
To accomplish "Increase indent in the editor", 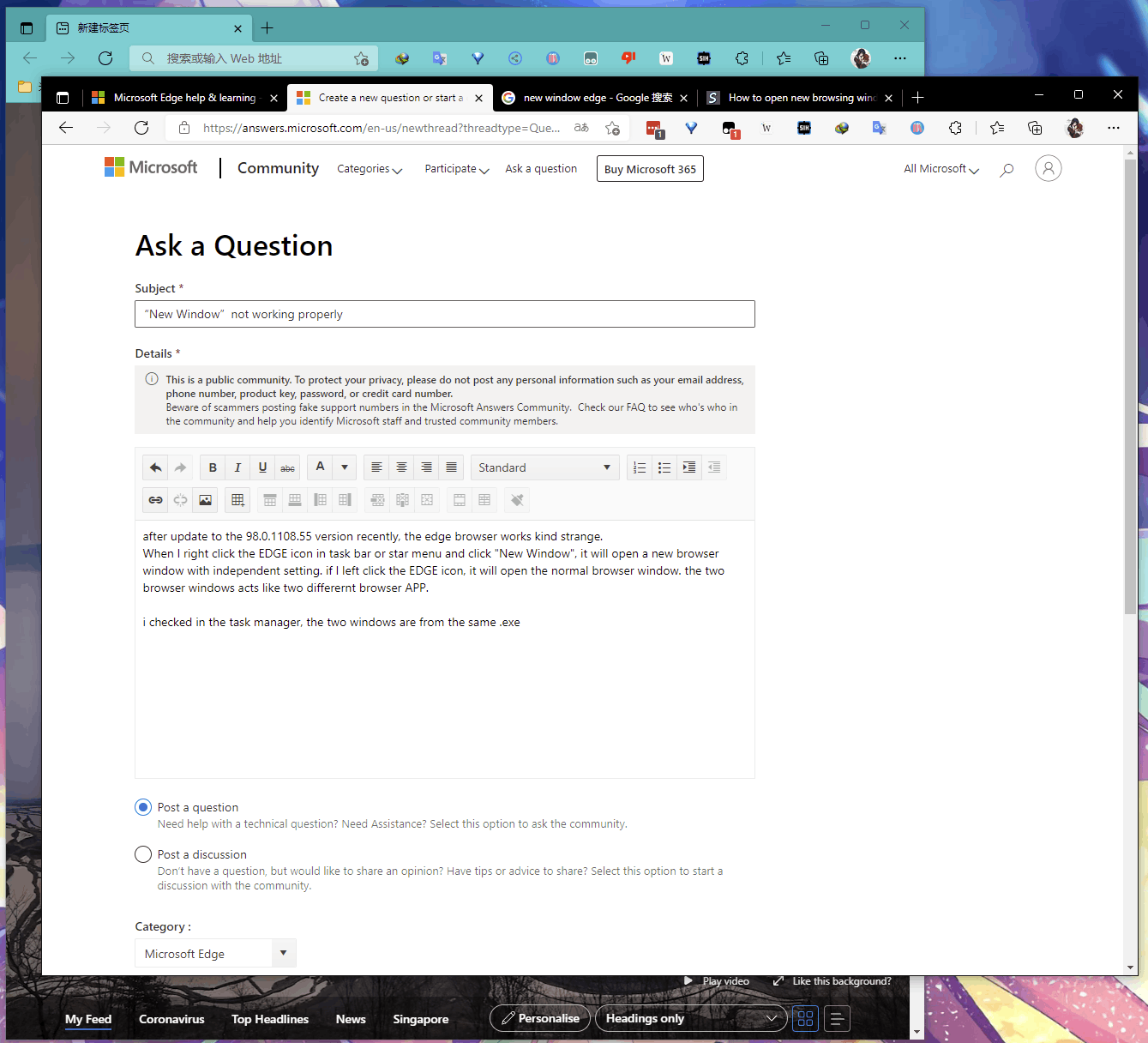I will coord(689,467).
